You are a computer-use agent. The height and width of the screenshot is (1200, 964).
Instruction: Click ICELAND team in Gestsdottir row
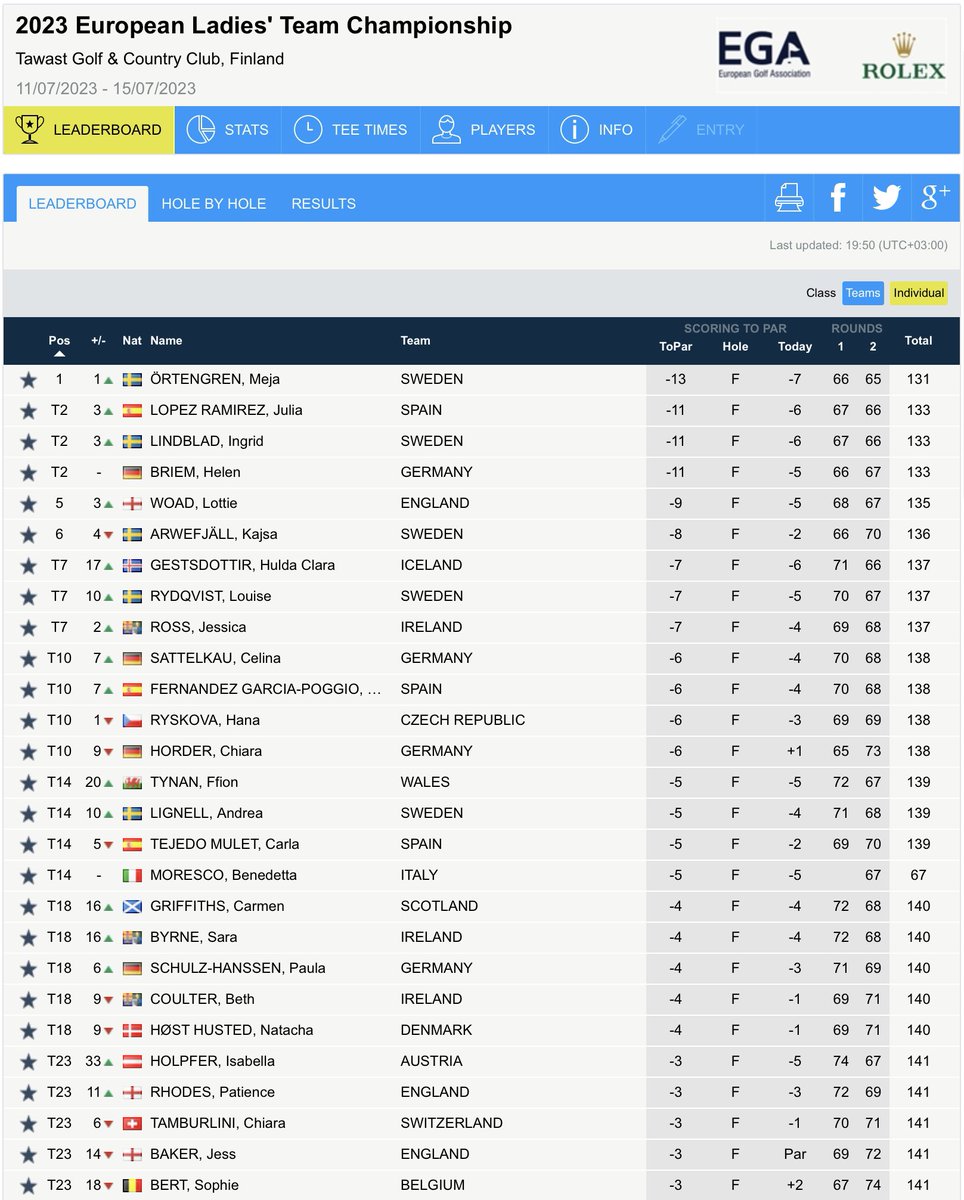point(431,565)
